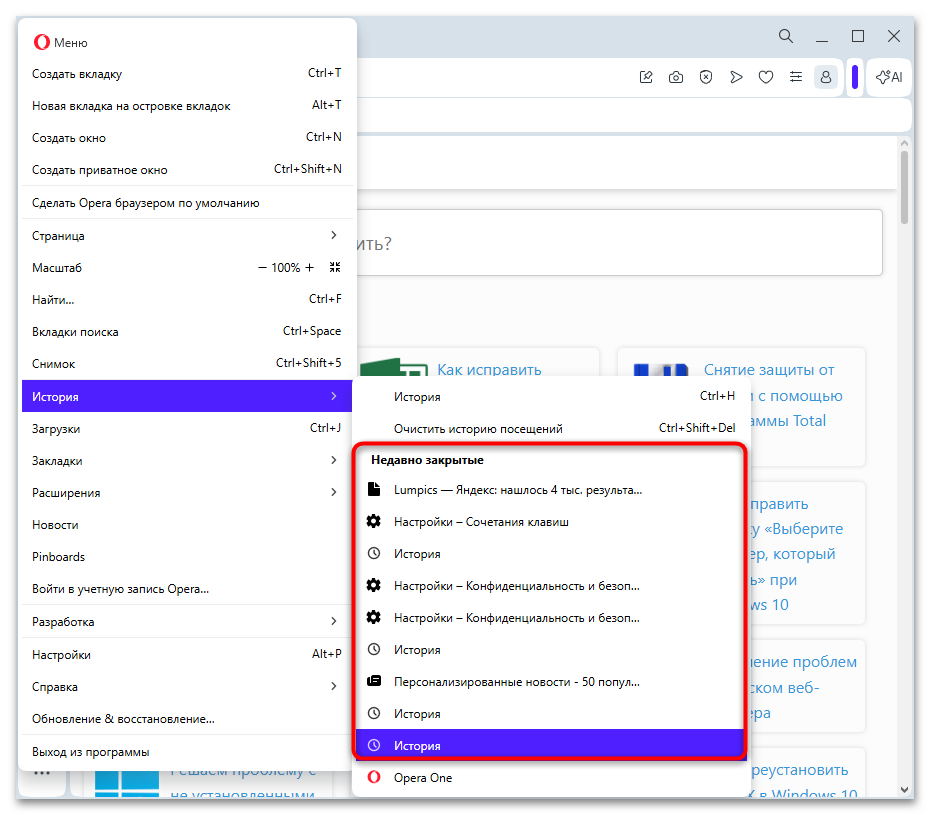Click the edit page note icon in toolbar
The width and height of the screenshot is (930, 815).
tap(646, 77)
